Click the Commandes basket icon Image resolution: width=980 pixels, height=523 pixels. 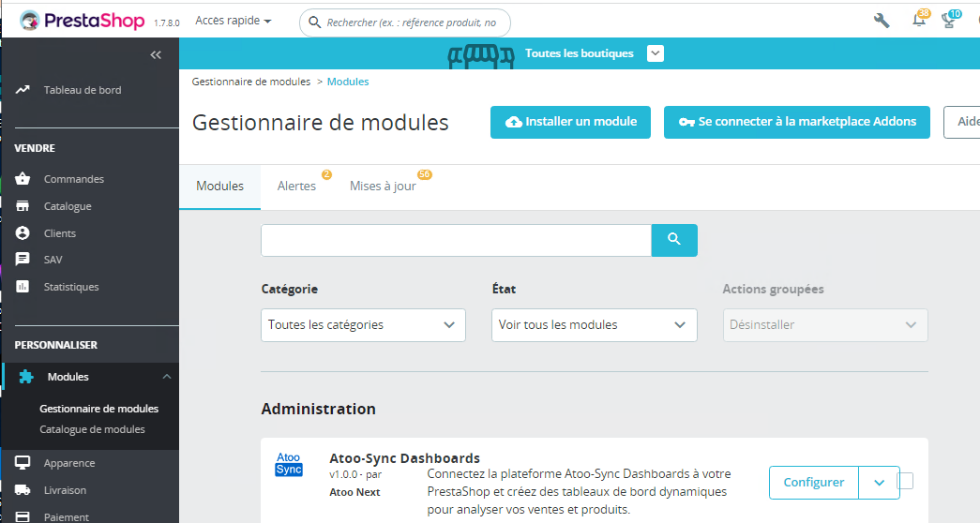click(x=22, y=179)
